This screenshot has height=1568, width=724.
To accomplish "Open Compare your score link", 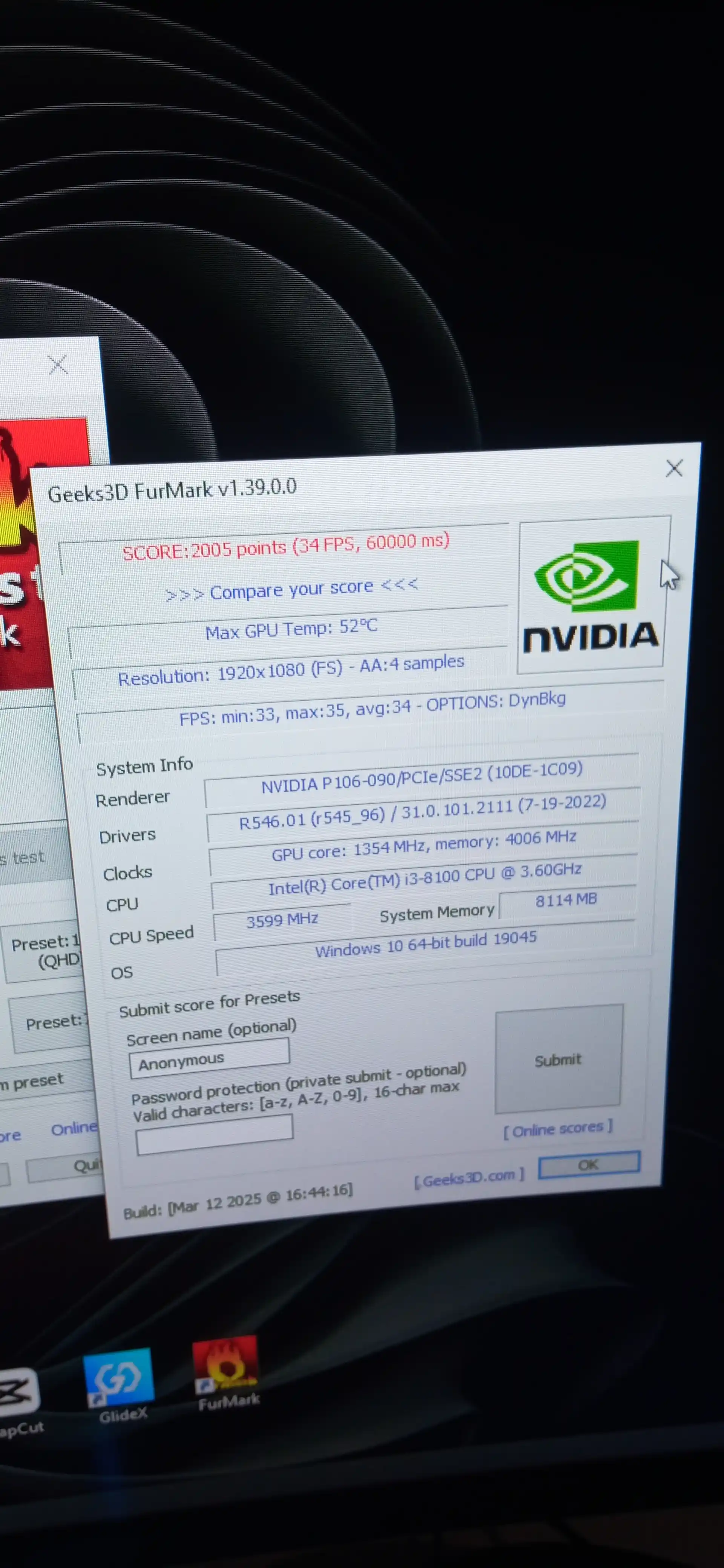I will 291,590.
